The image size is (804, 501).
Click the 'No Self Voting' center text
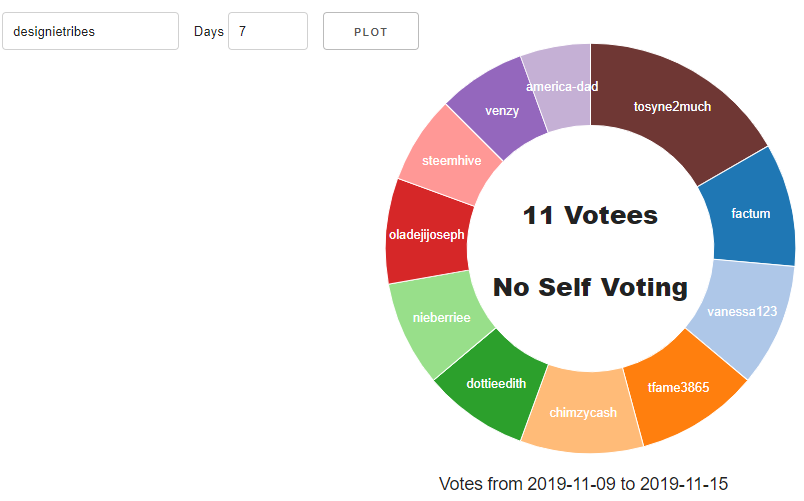pos(590,288)
